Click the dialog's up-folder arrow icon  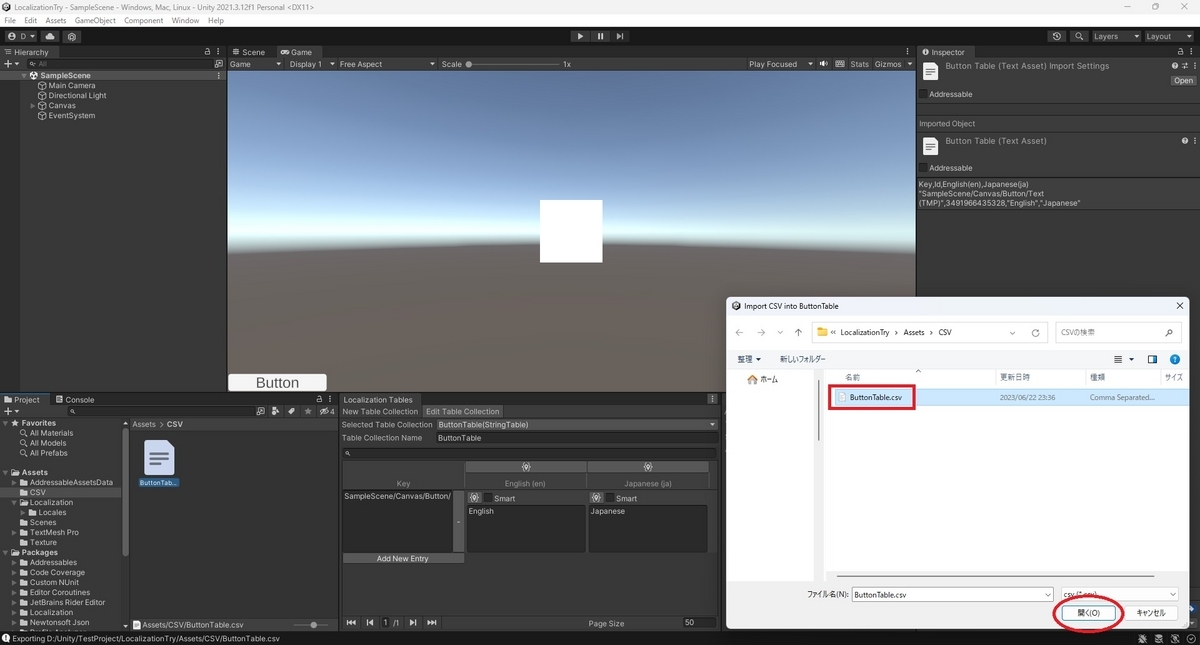click(x=798, y=332)
